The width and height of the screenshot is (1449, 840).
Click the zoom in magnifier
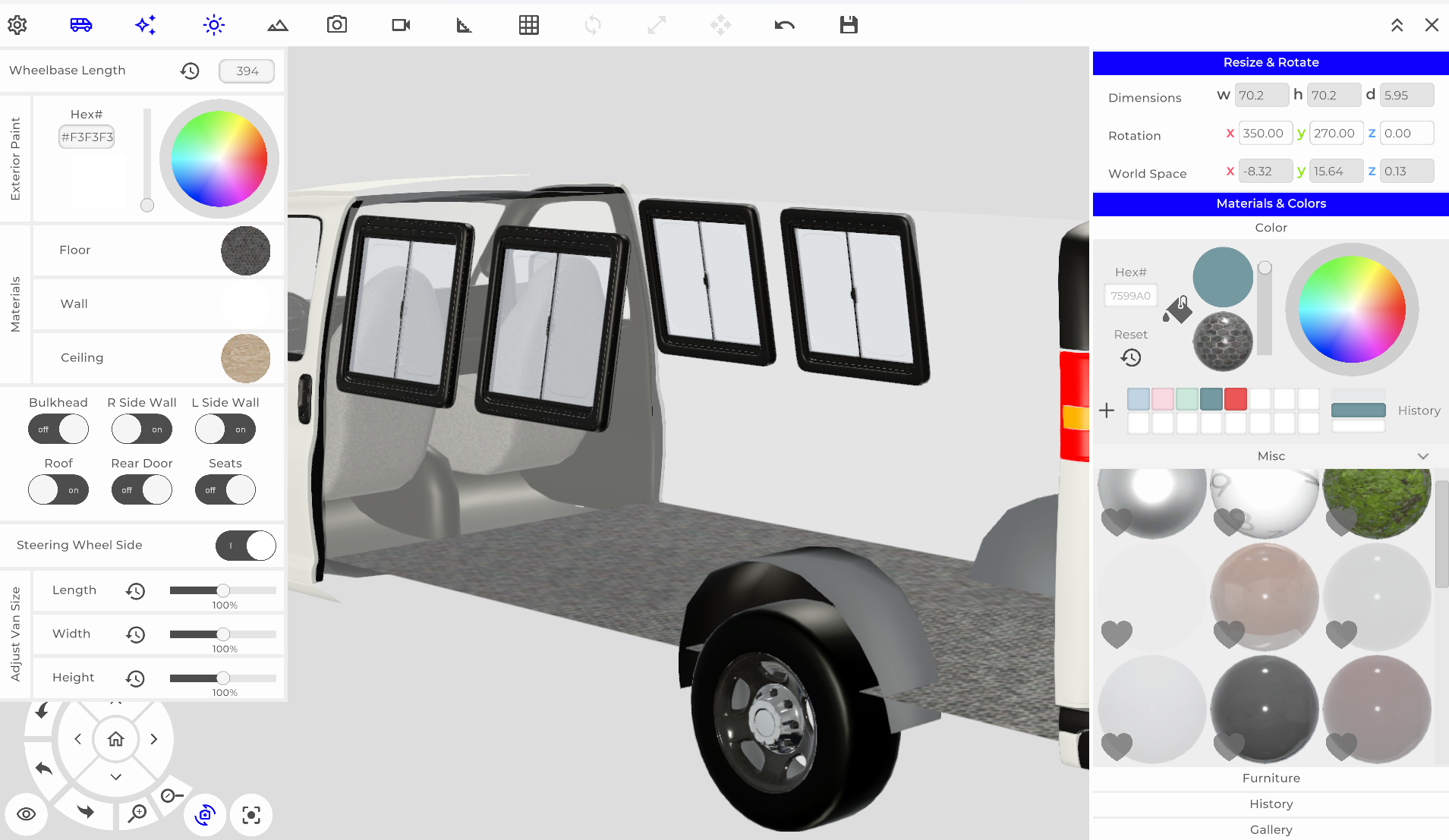[x=137, y=813]
